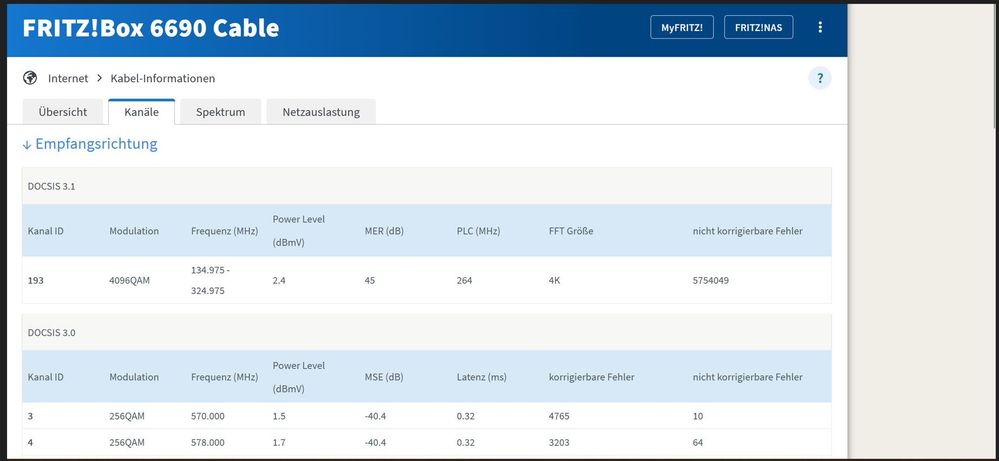The image size is (999, 461).
Task: Open FRITZ!NAS page
Action: click(x=758, y=27)
